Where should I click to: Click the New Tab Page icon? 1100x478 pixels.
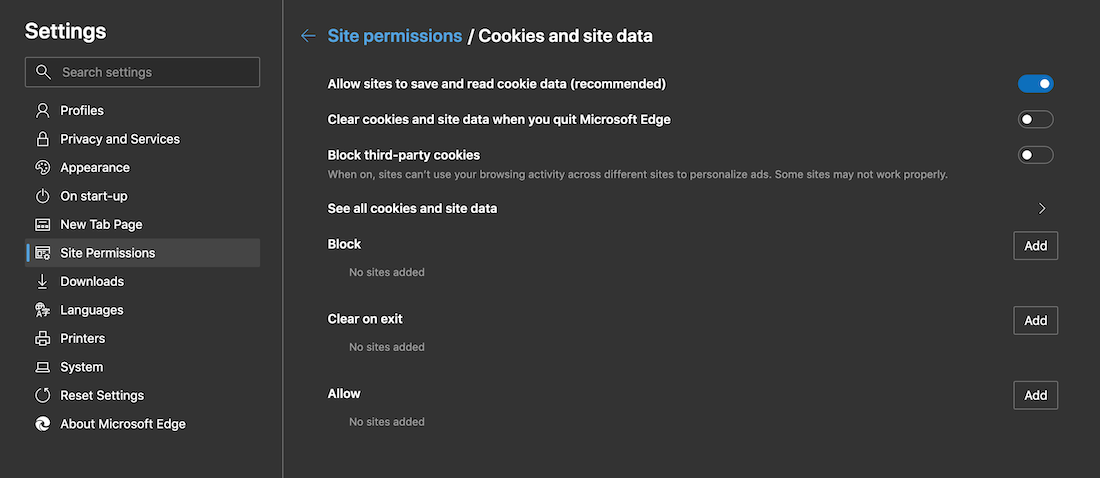click(x=42, y=224)
